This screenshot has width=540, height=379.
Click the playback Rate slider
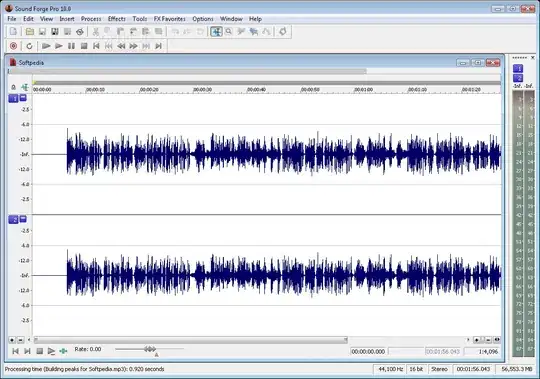[x=149, y=349]
